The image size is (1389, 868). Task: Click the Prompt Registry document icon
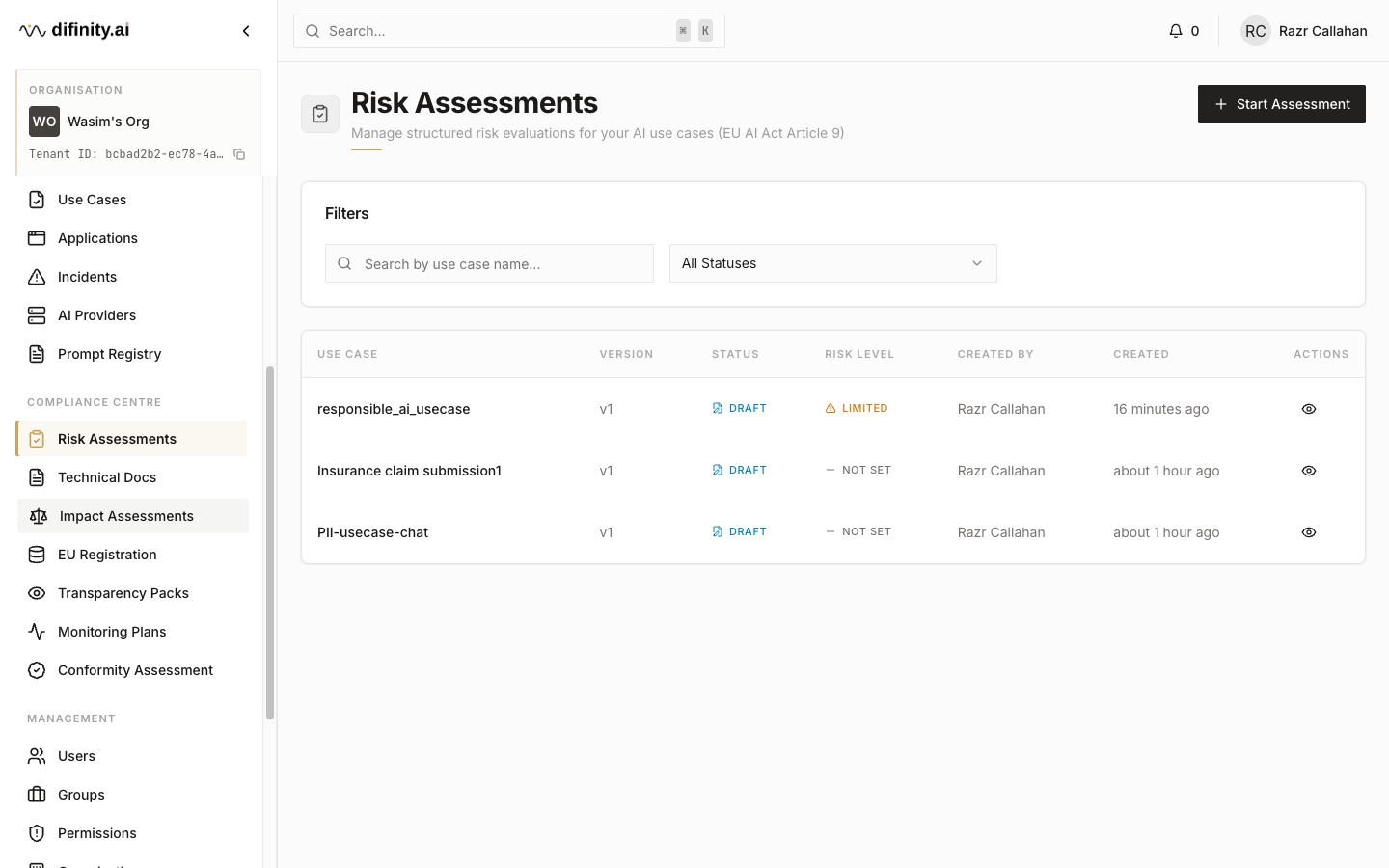(37, 354)
